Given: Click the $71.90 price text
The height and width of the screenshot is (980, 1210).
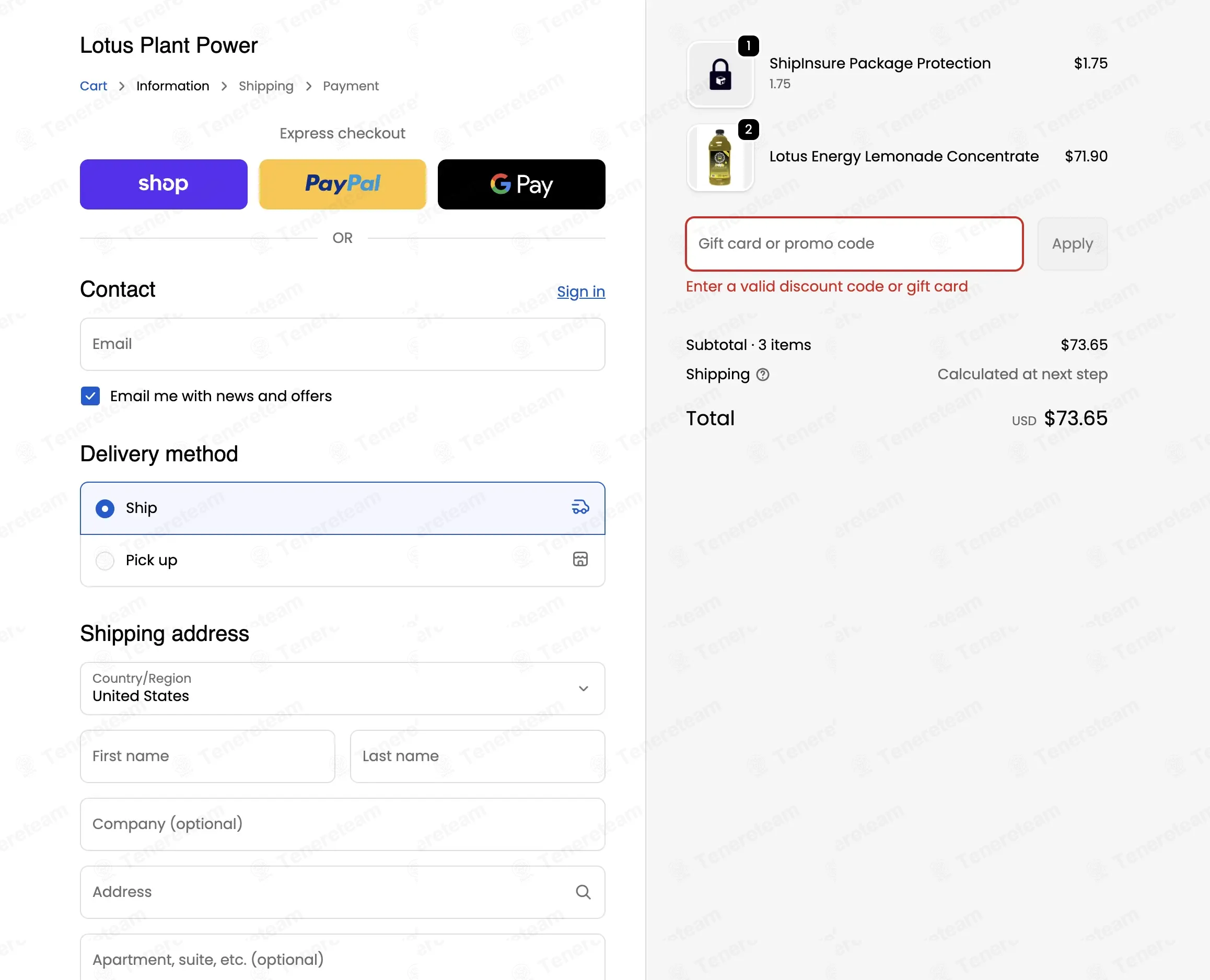Looking at the screenshot, I should pos(1086,156).
